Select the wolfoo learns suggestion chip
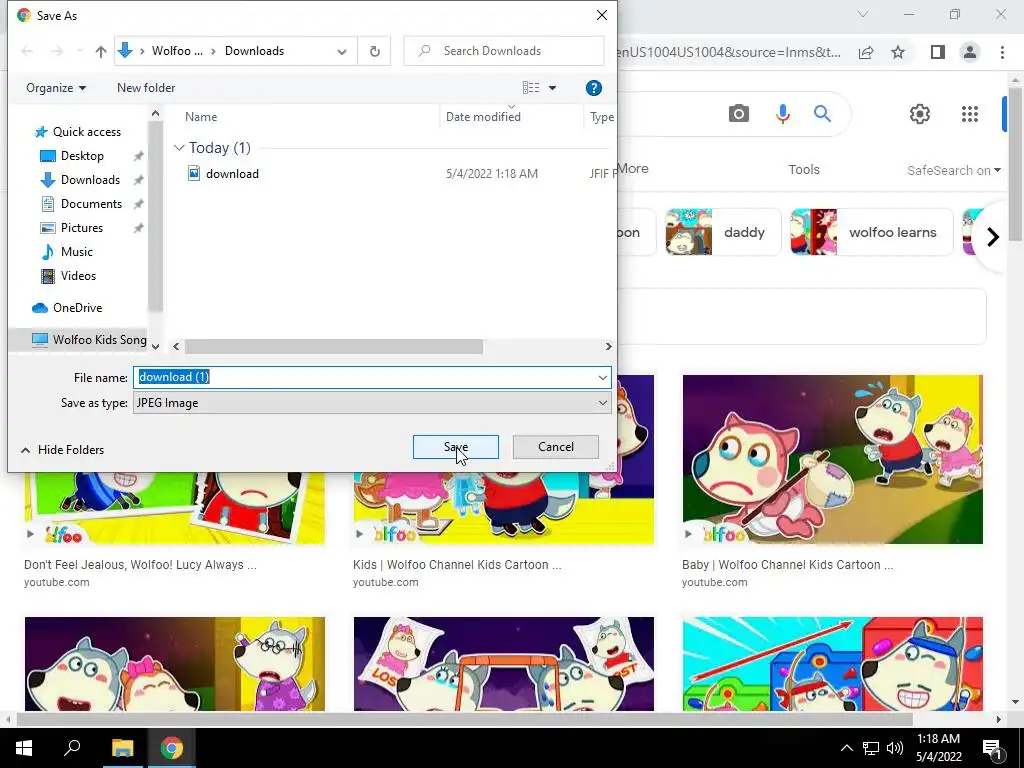 point(871,232)
